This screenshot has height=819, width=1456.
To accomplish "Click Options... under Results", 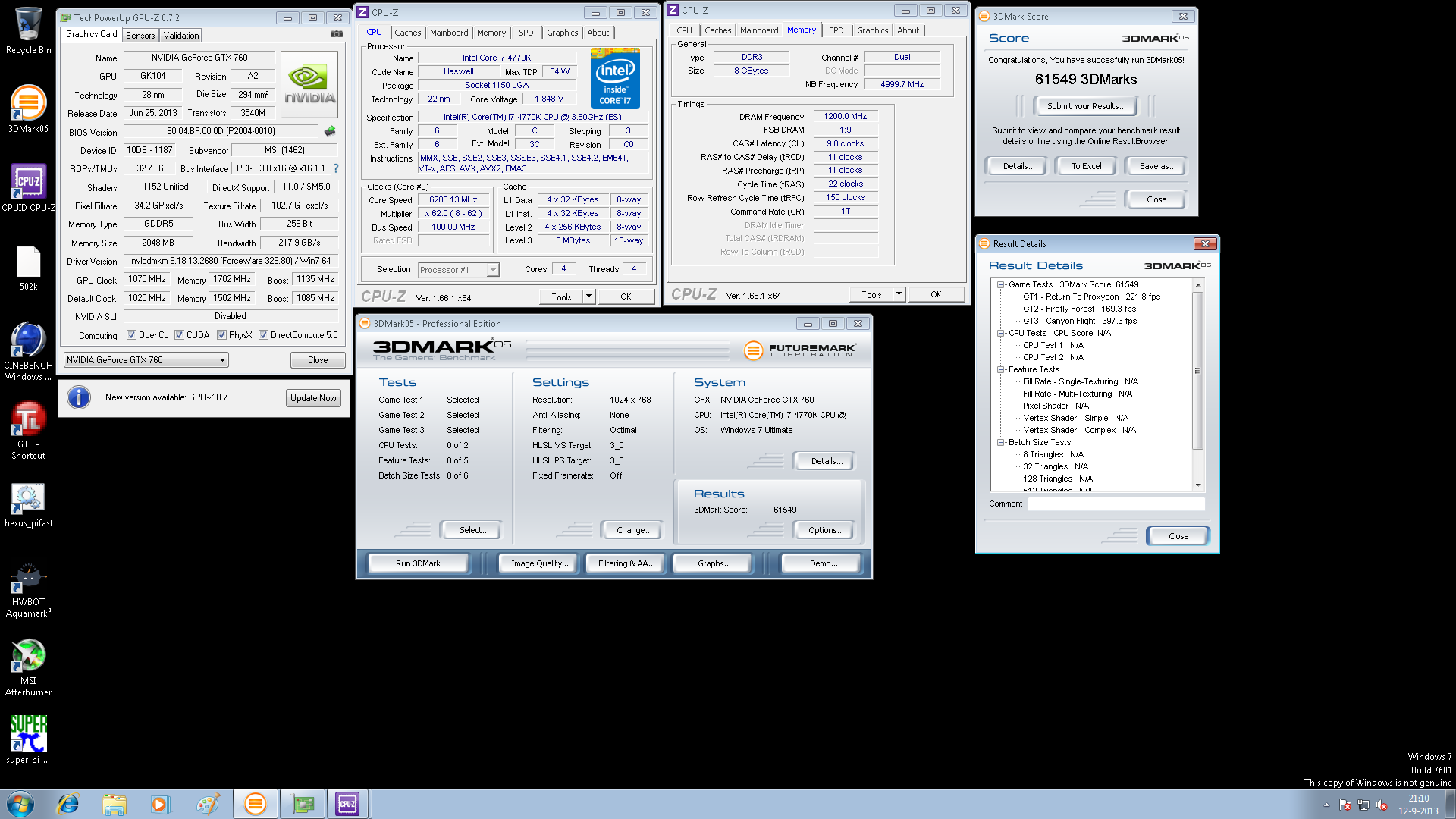I will [x=826, y=530].
